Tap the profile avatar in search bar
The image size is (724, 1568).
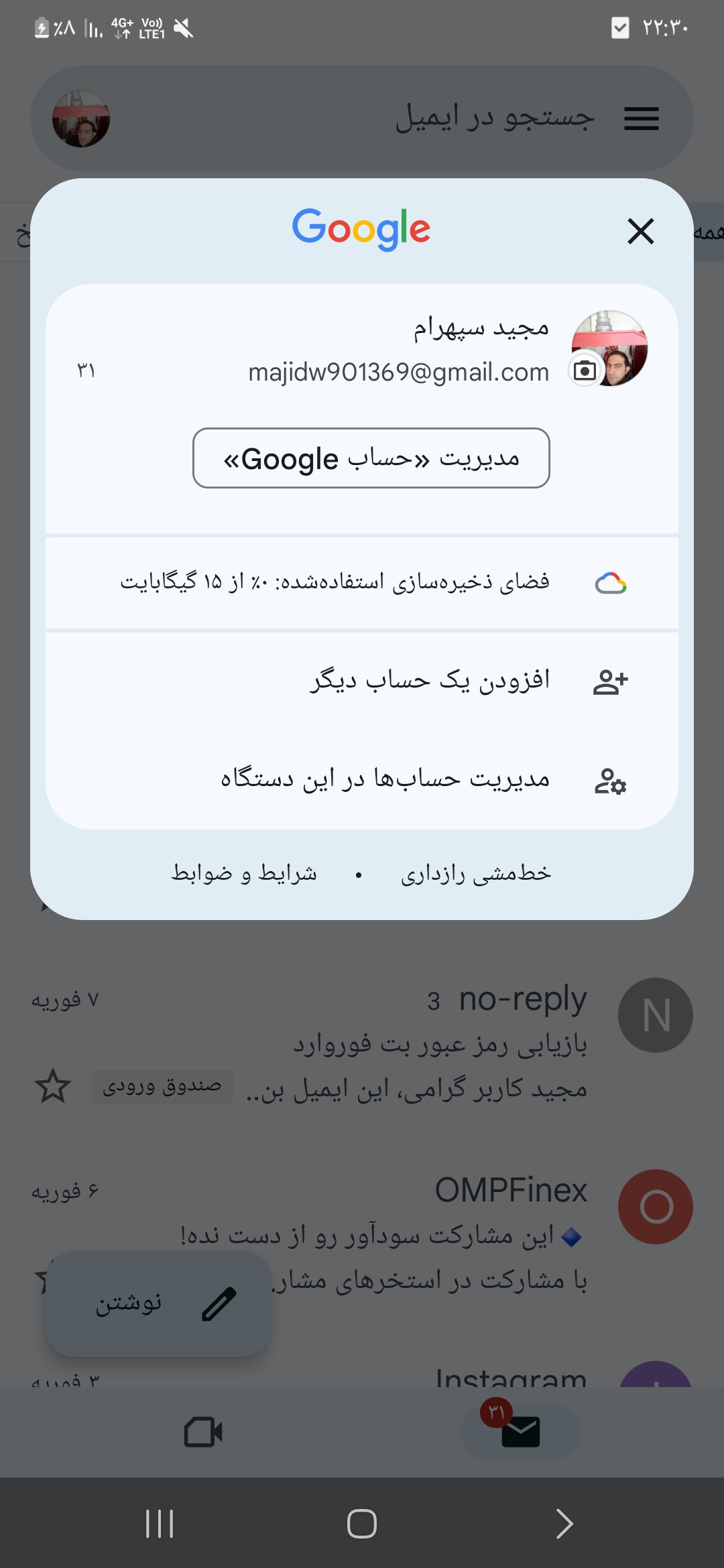[x=81, y=119]
